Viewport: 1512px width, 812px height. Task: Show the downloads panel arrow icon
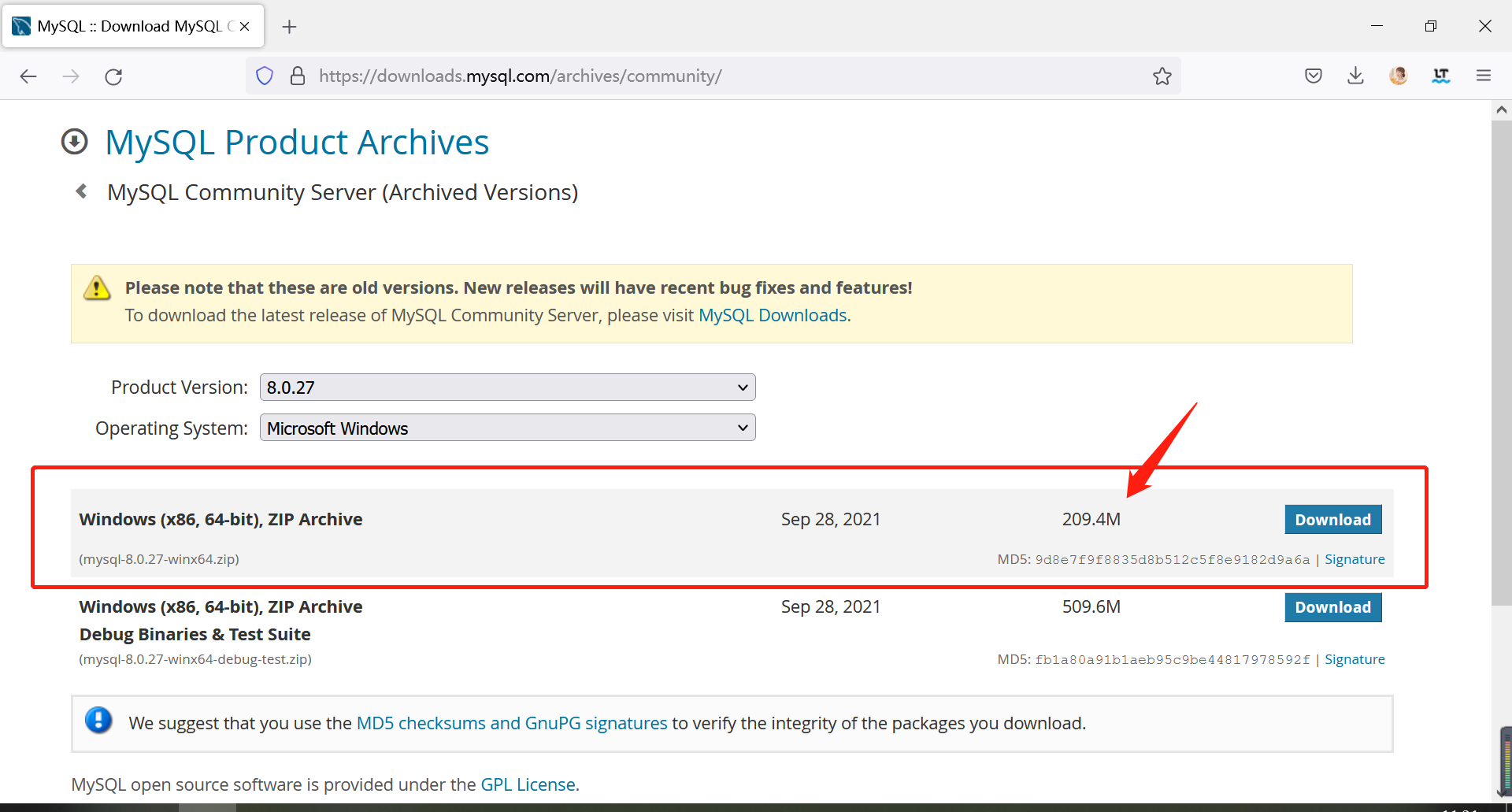click(x=1355, y=76)
